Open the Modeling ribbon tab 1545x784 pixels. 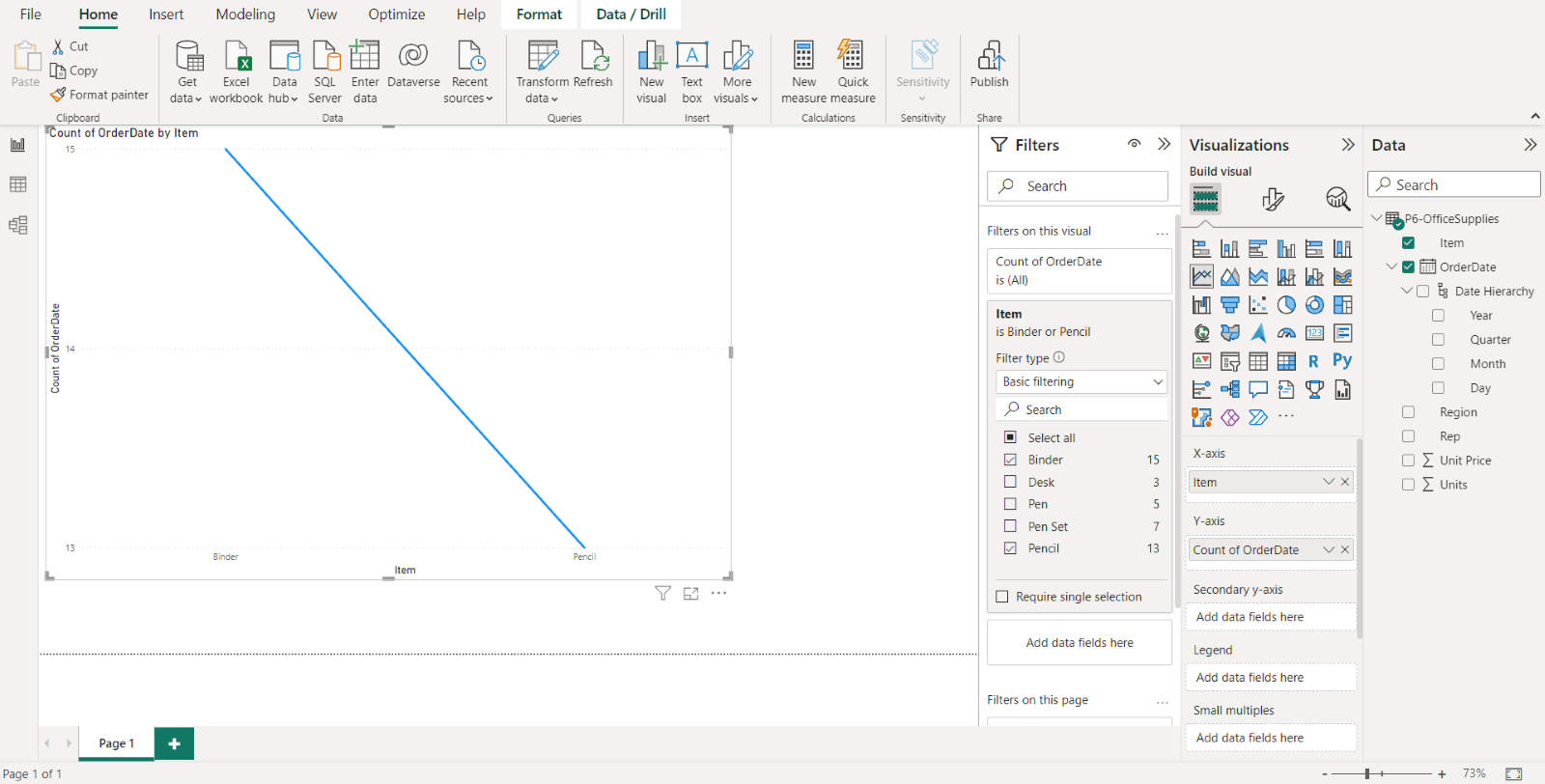(x=245, y=14)
